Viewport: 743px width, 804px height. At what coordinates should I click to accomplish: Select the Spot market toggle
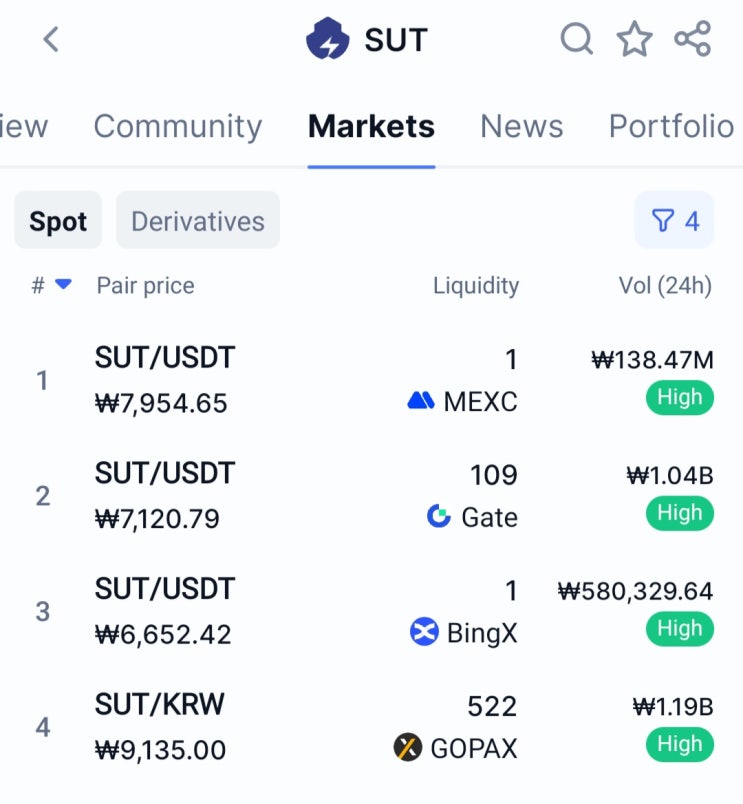[x=58, y=221]
